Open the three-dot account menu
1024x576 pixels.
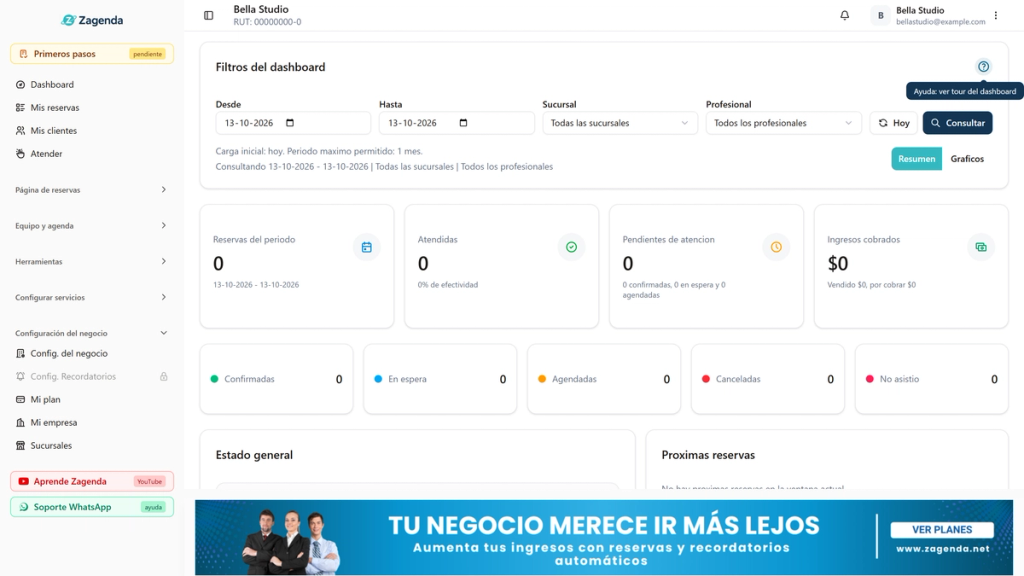pos(996,15)
